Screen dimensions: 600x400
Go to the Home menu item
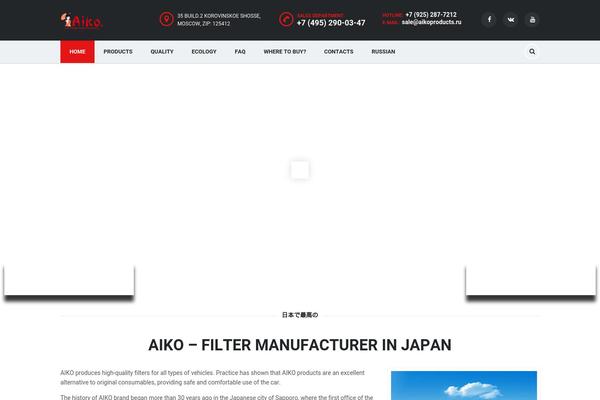coord(77,51)
